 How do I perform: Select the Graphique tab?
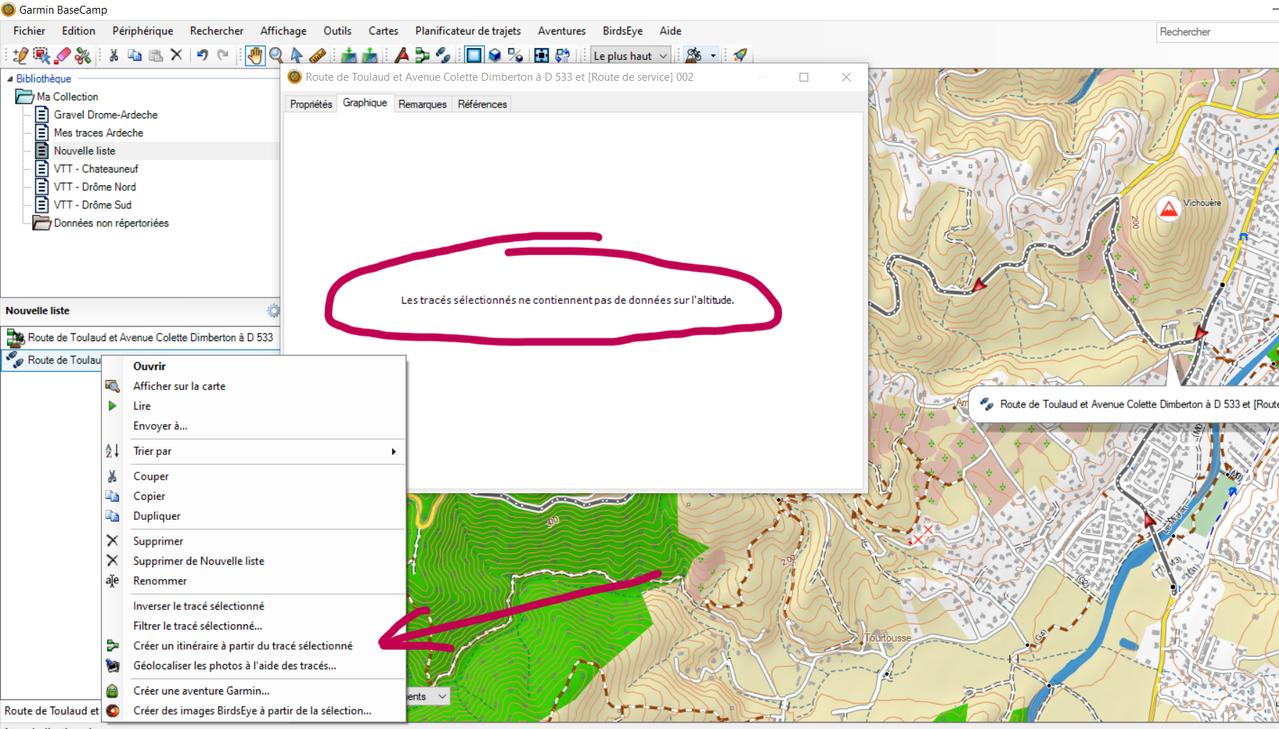click(365, 103)
